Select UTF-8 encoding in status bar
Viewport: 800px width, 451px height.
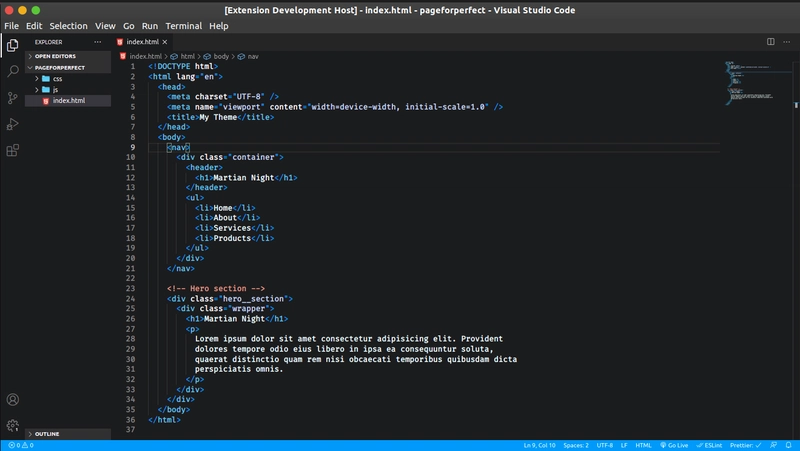[605, 445]
